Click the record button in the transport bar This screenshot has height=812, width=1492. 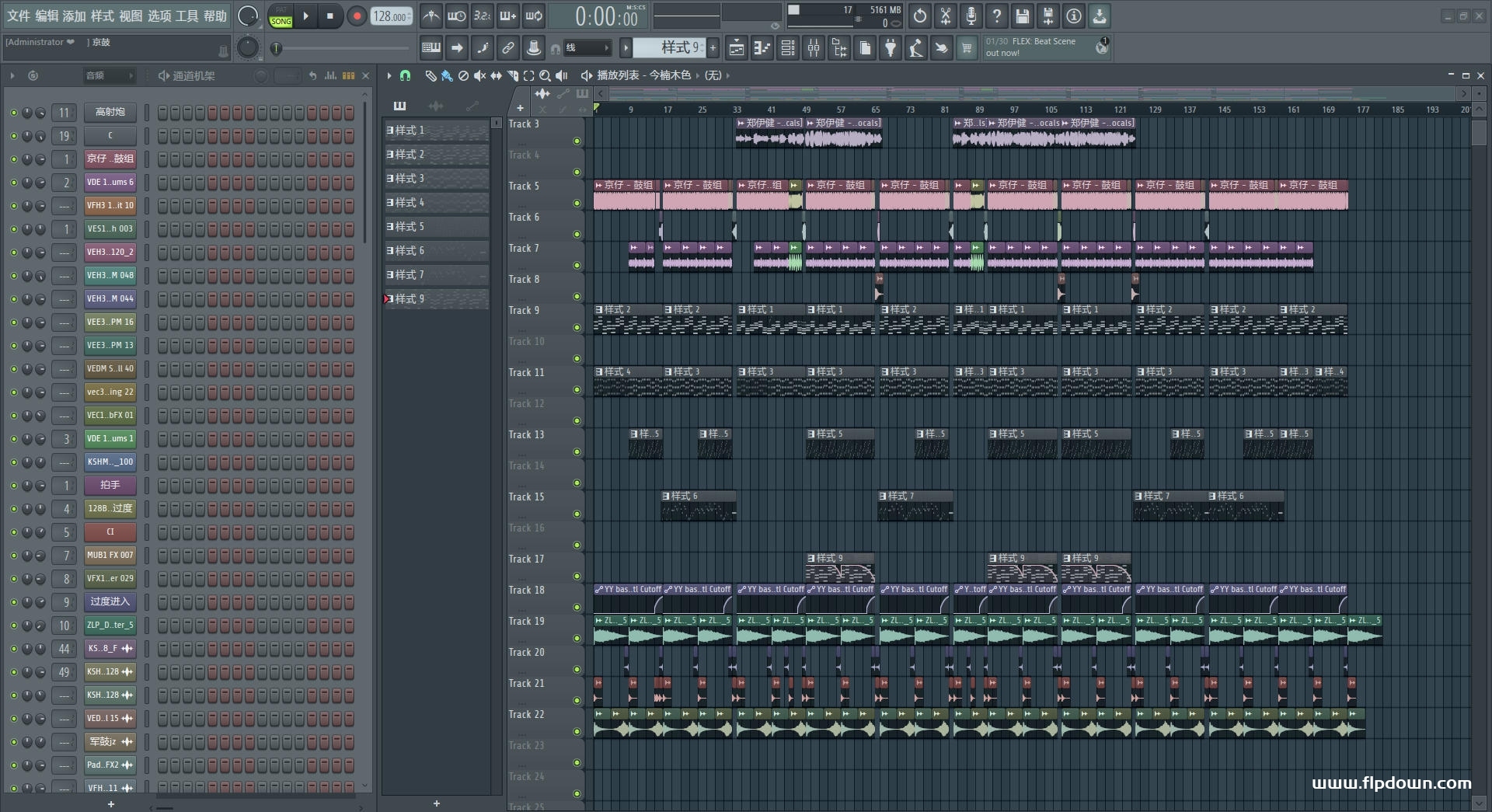[357, 16]
